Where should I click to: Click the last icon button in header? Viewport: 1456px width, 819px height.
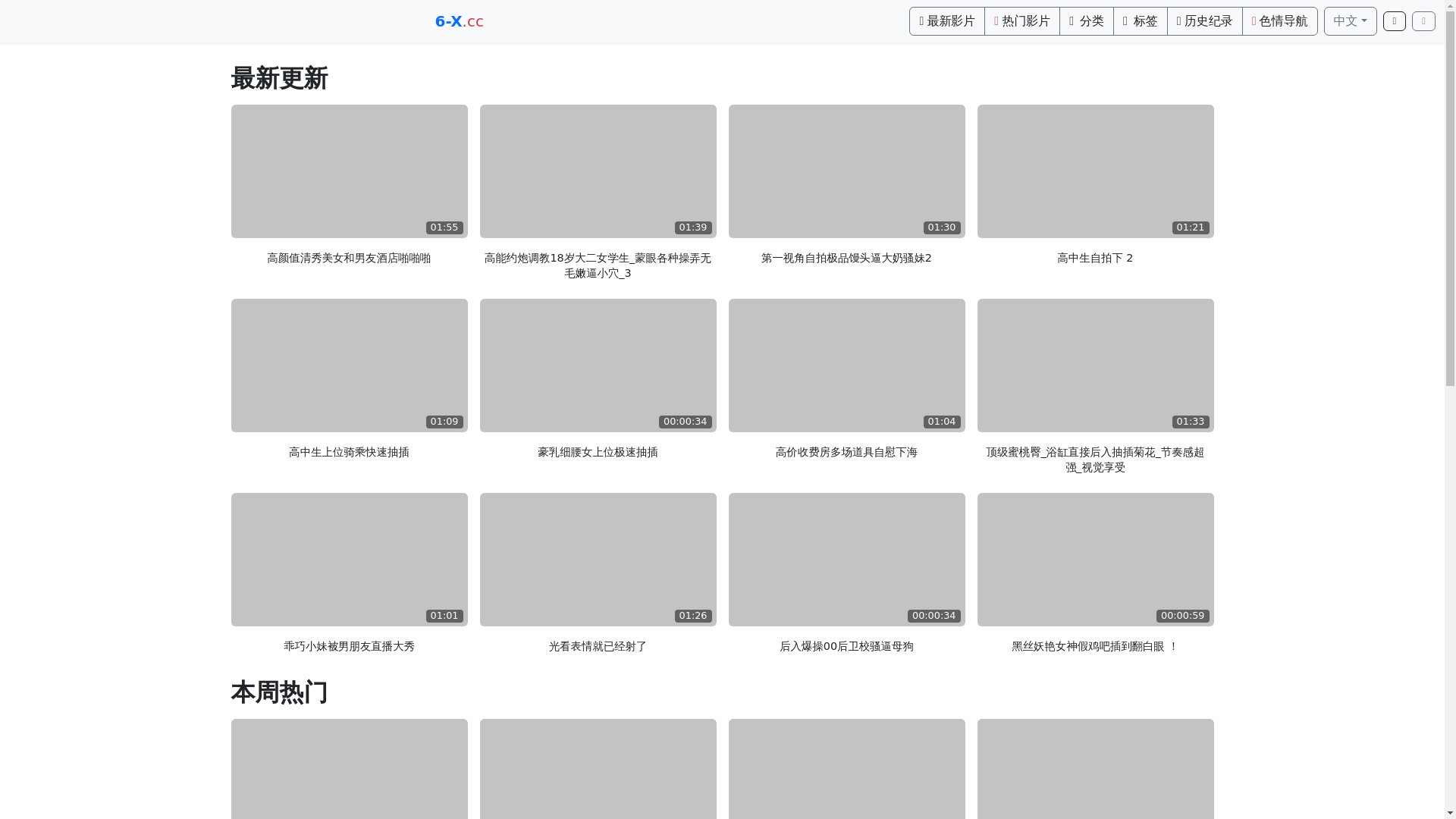point(1423,21)
